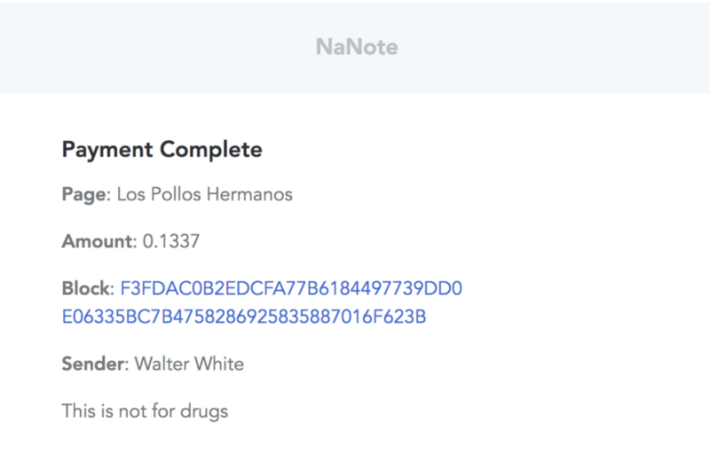Open block hash line starting E06335BC
Screen dimensions: 710x462
click(244, 317)
